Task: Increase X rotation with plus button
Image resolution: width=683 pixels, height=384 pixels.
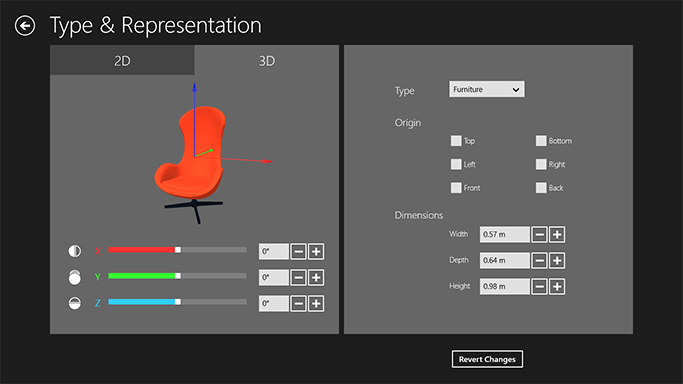Action: 316,252
